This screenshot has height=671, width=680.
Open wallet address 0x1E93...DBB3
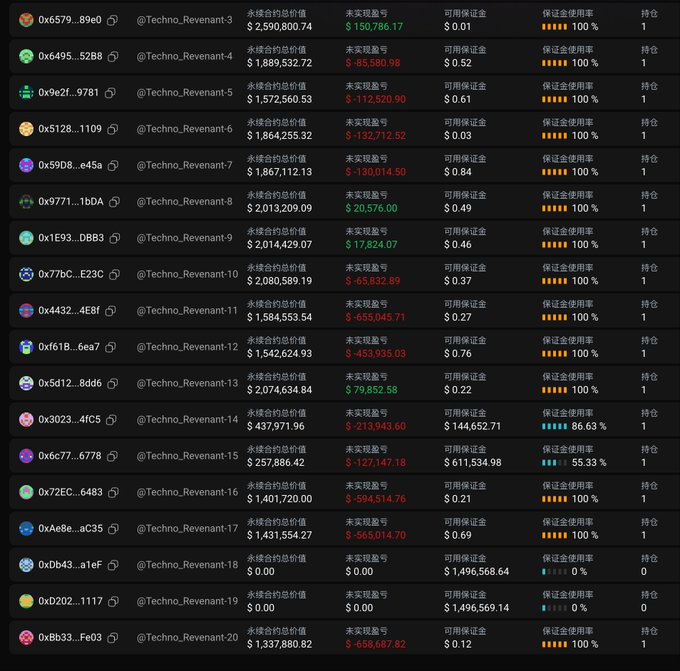71,238
